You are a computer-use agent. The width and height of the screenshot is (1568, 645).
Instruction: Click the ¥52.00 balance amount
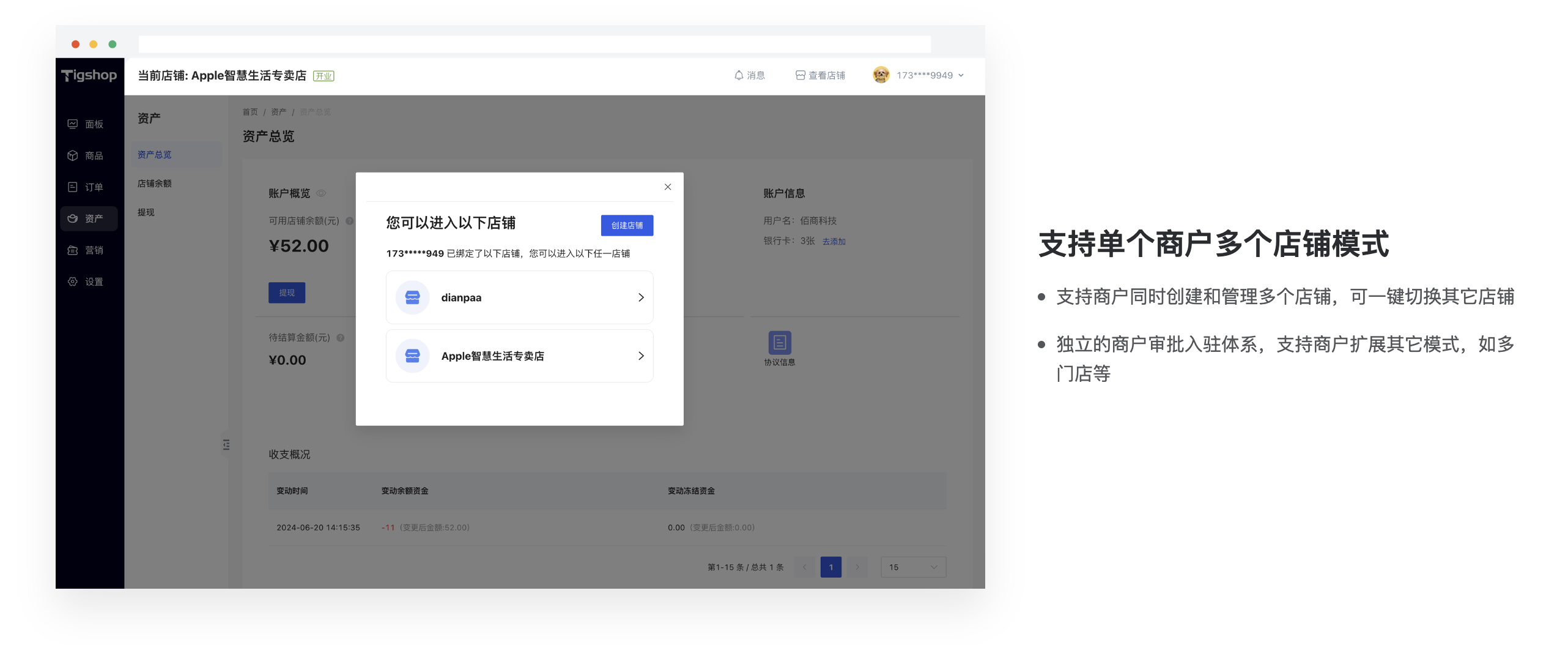tap(299, 246)
